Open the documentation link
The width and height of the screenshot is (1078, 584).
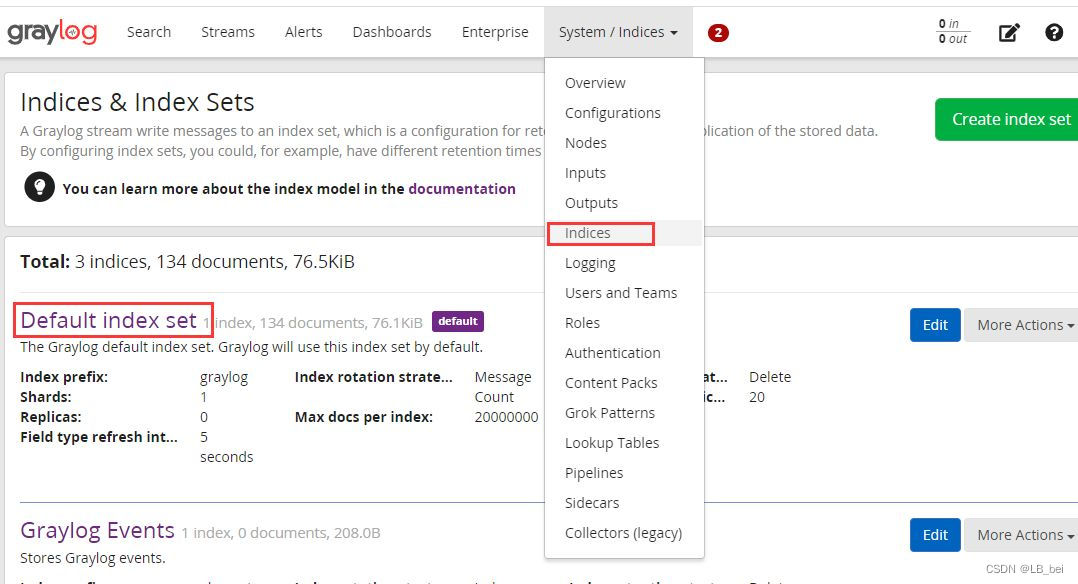462,188
